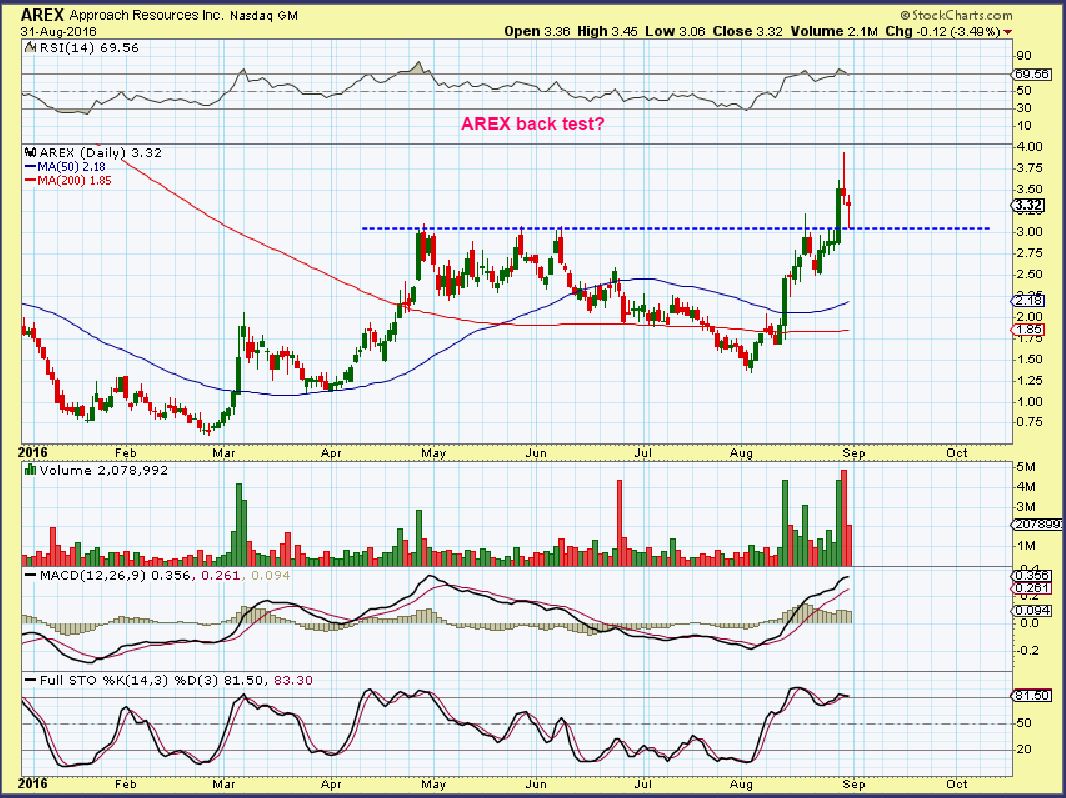
Task: Click the 2078992 volume tag on right axis
Action: point(1036,524)
